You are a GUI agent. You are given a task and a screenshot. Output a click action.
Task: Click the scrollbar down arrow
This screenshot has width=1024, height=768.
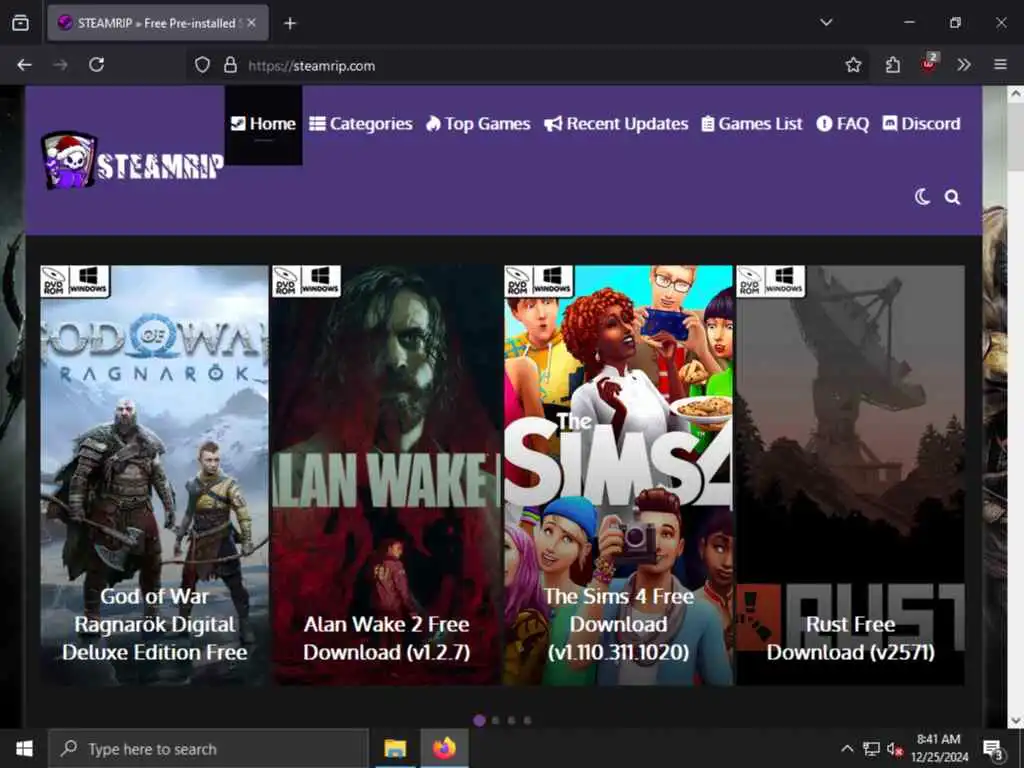[x=1016, y=720]
